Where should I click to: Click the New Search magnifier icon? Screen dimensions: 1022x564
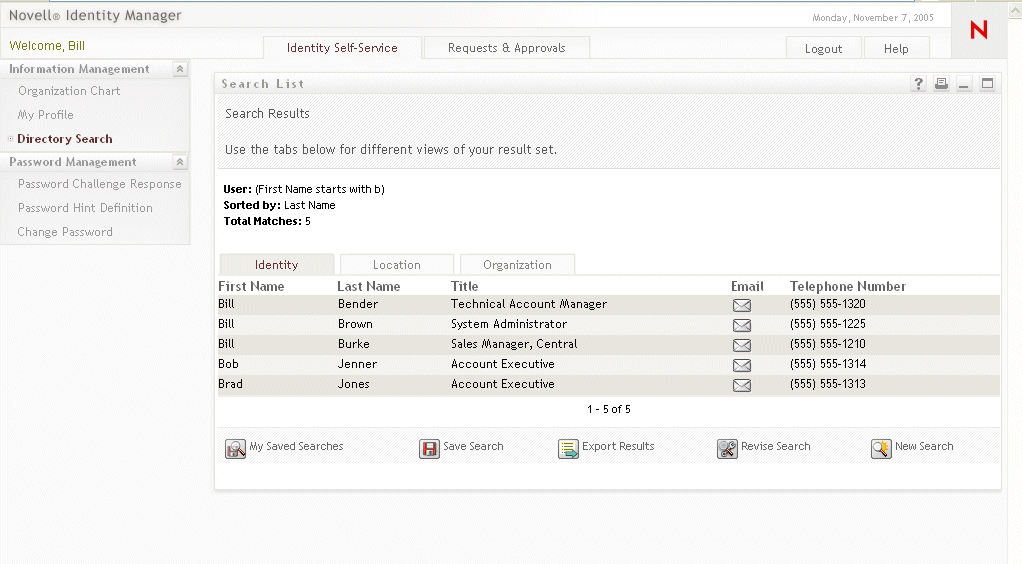point(881,449)
